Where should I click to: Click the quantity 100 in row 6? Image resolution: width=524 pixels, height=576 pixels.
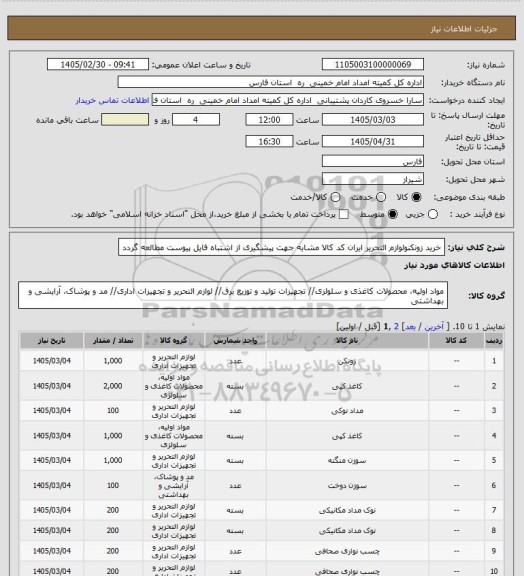coord(113,485)
